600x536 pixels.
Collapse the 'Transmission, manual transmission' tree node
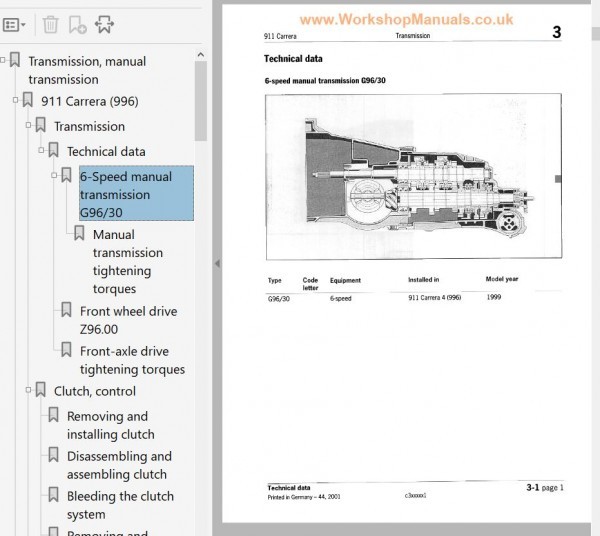point(3,60)
